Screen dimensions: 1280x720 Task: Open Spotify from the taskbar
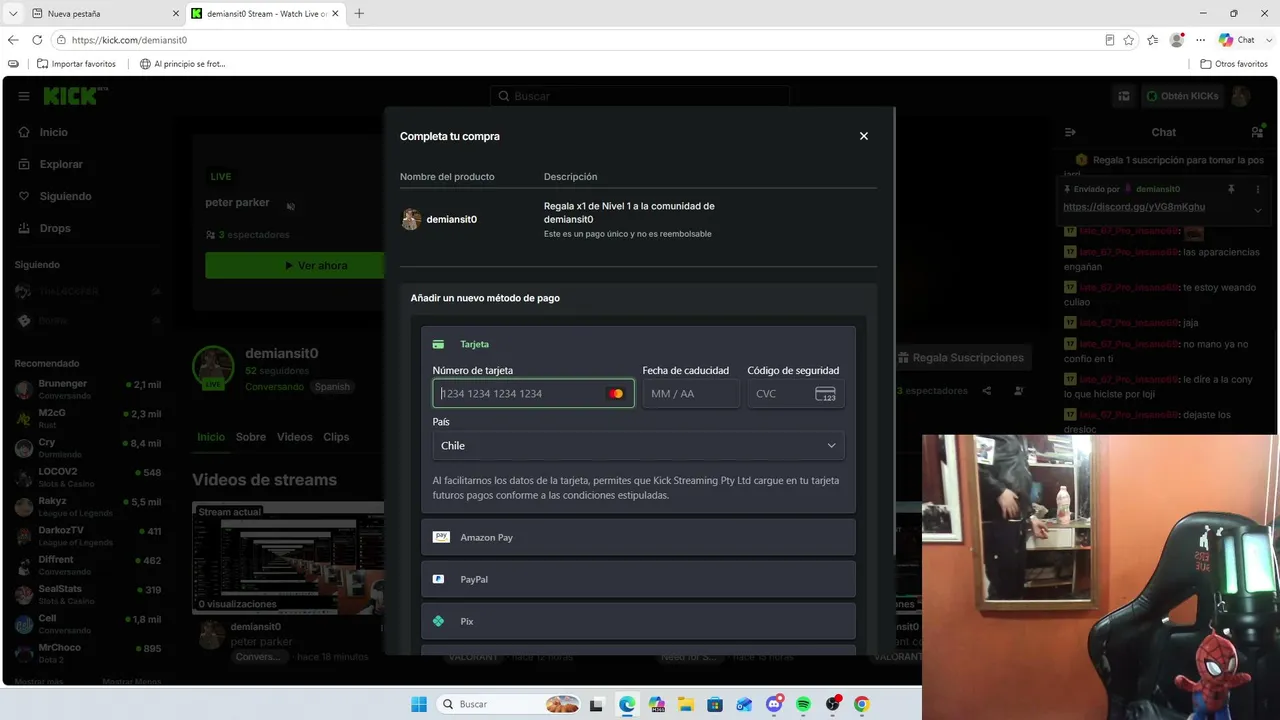803,704
